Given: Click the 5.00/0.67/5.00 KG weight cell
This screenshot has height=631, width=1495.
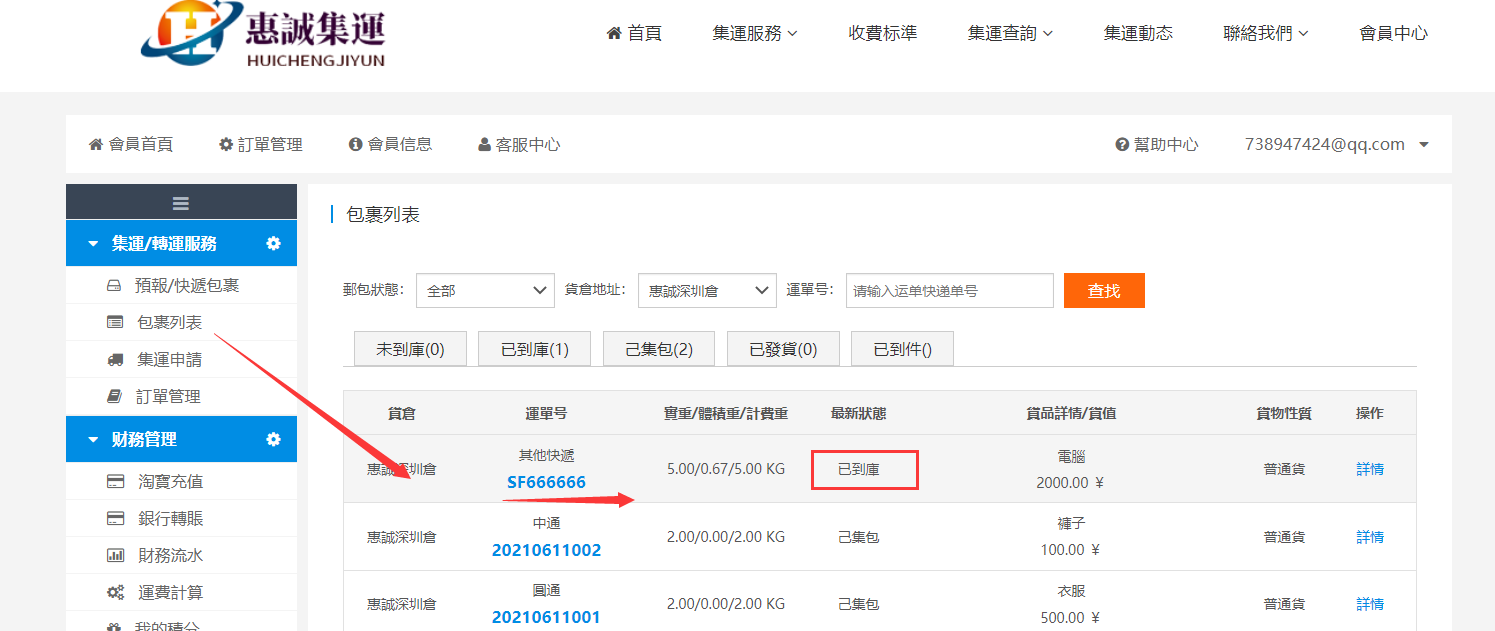Looking at the screenshot, I should click(726, 468).
